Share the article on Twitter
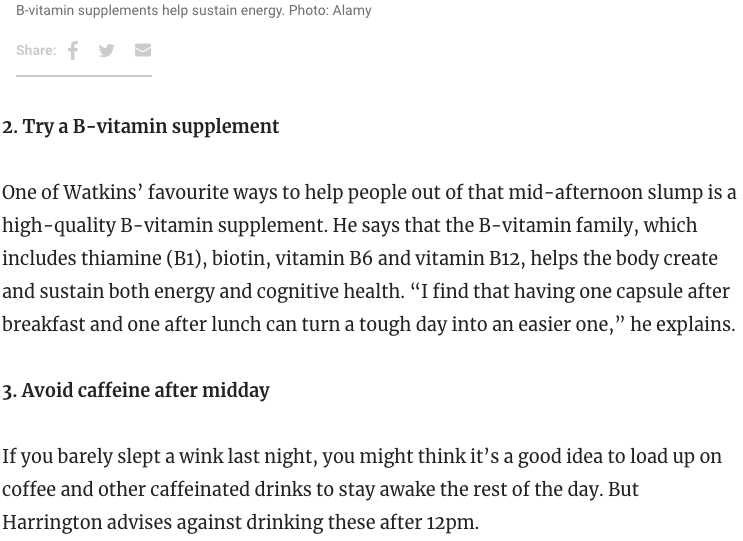This screenshot has height=541, width=743. click(x=107, y=50)
